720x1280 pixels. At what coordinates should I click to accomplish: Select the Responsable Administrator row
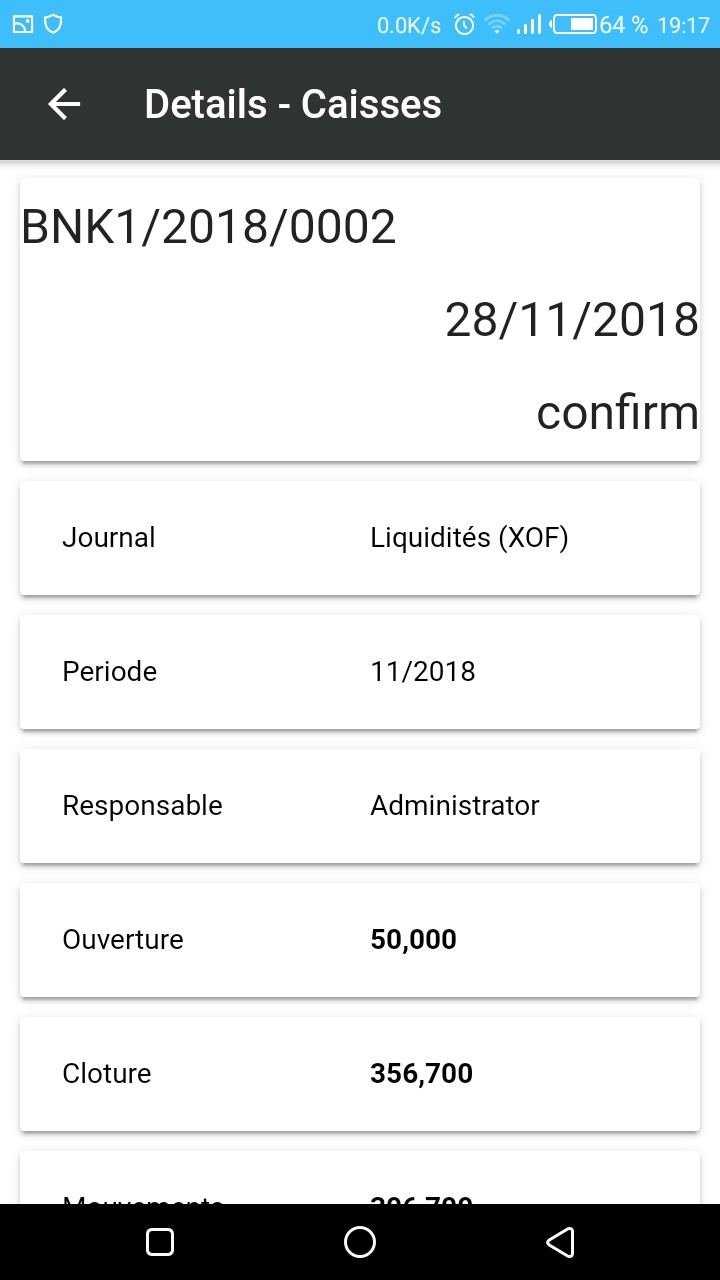[360, 806]
